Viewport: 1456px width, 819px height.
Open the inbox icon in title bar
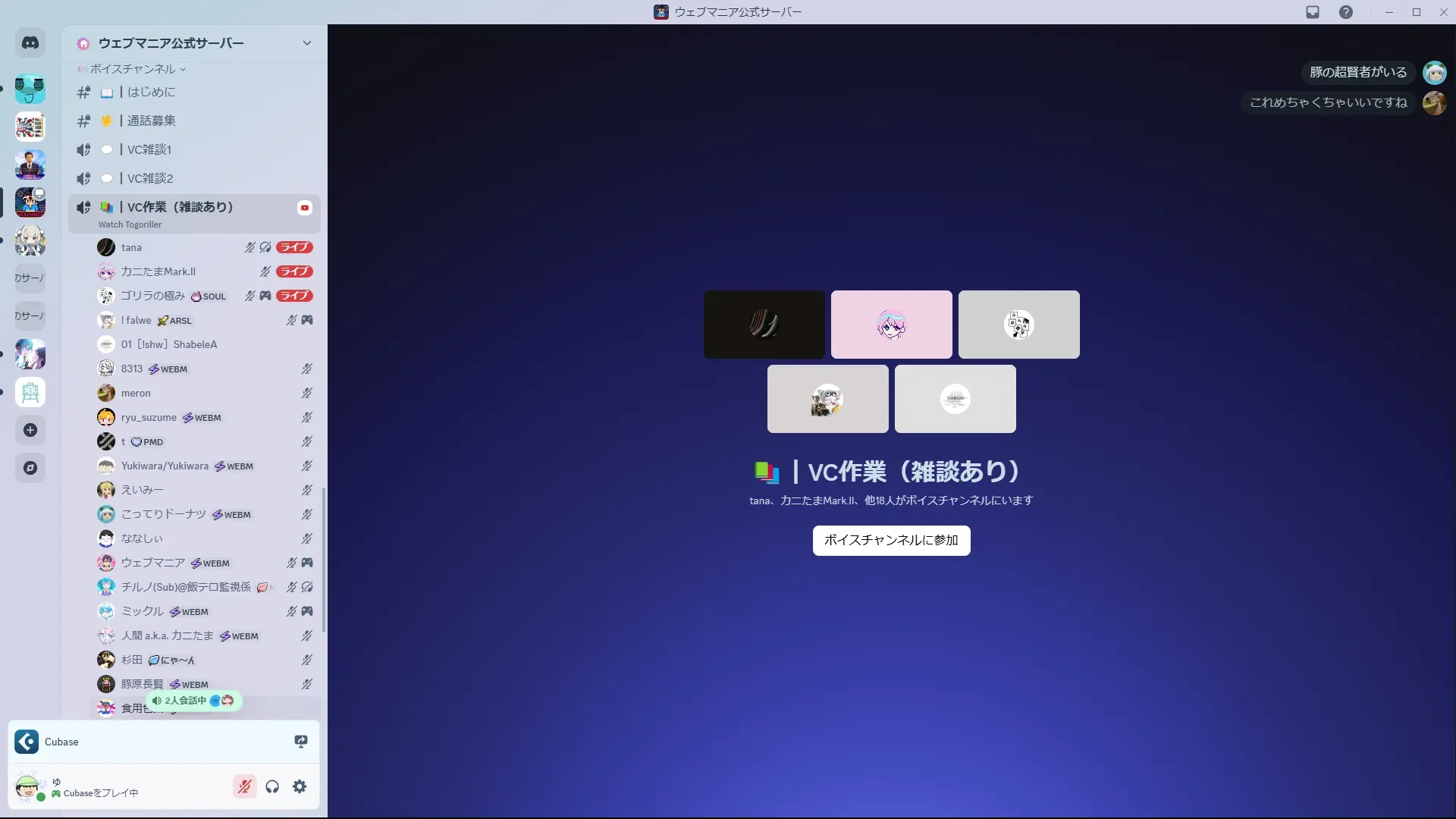tap(1313, 12)
